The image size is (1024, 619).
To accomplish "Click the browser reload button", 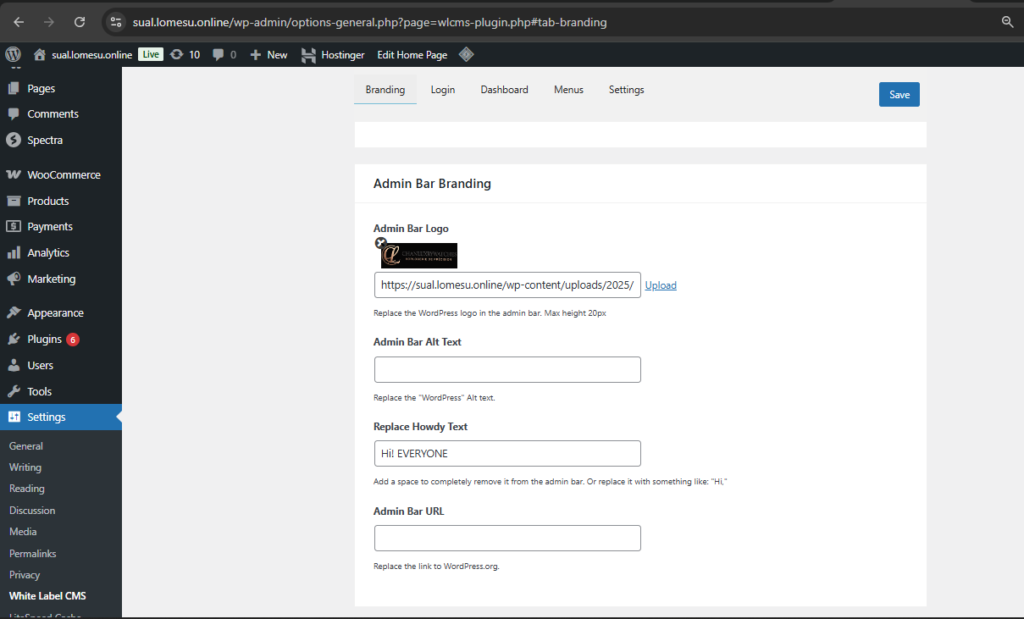I will (x=80, y=21).
